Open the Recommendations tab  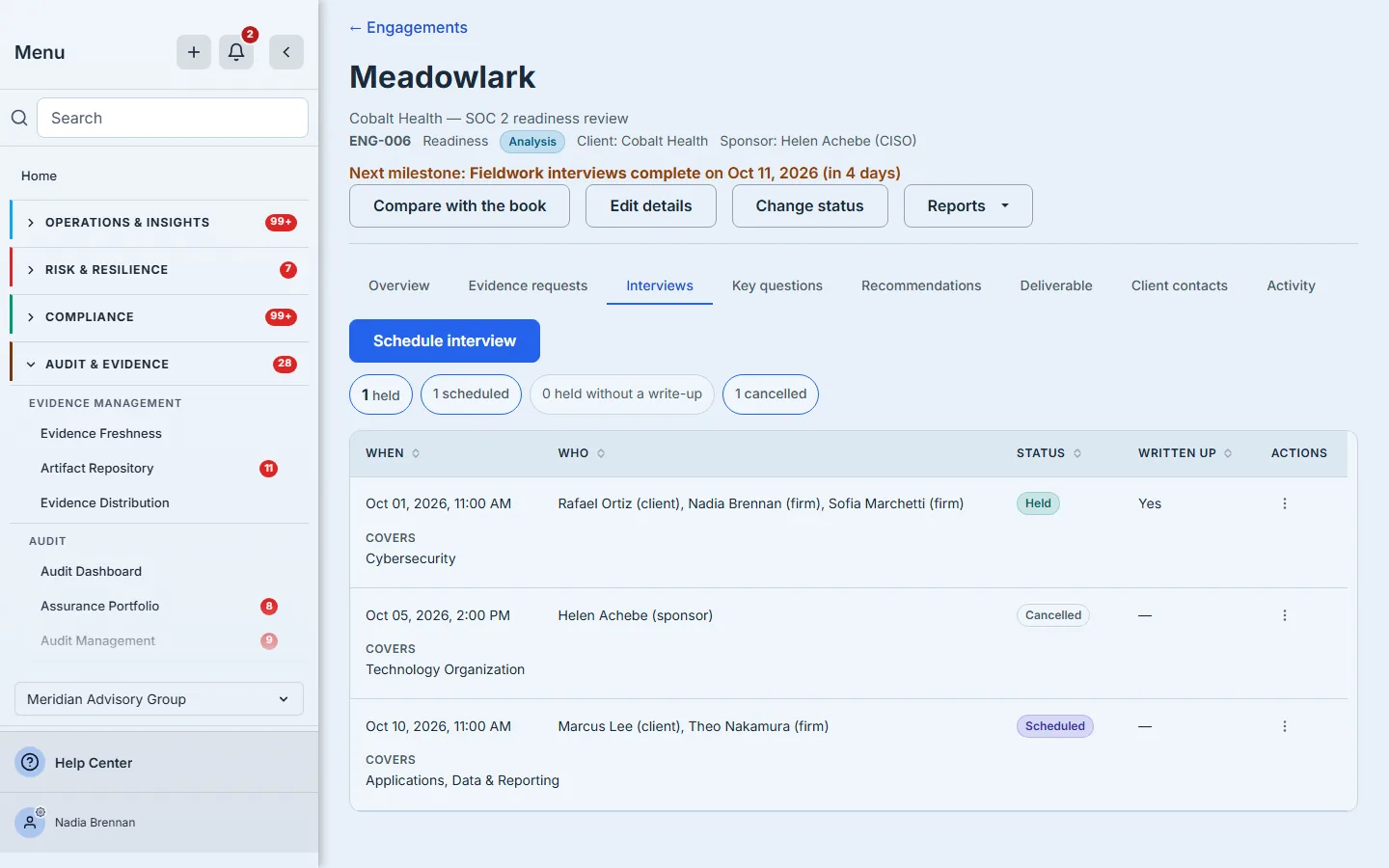click(921, 285)
